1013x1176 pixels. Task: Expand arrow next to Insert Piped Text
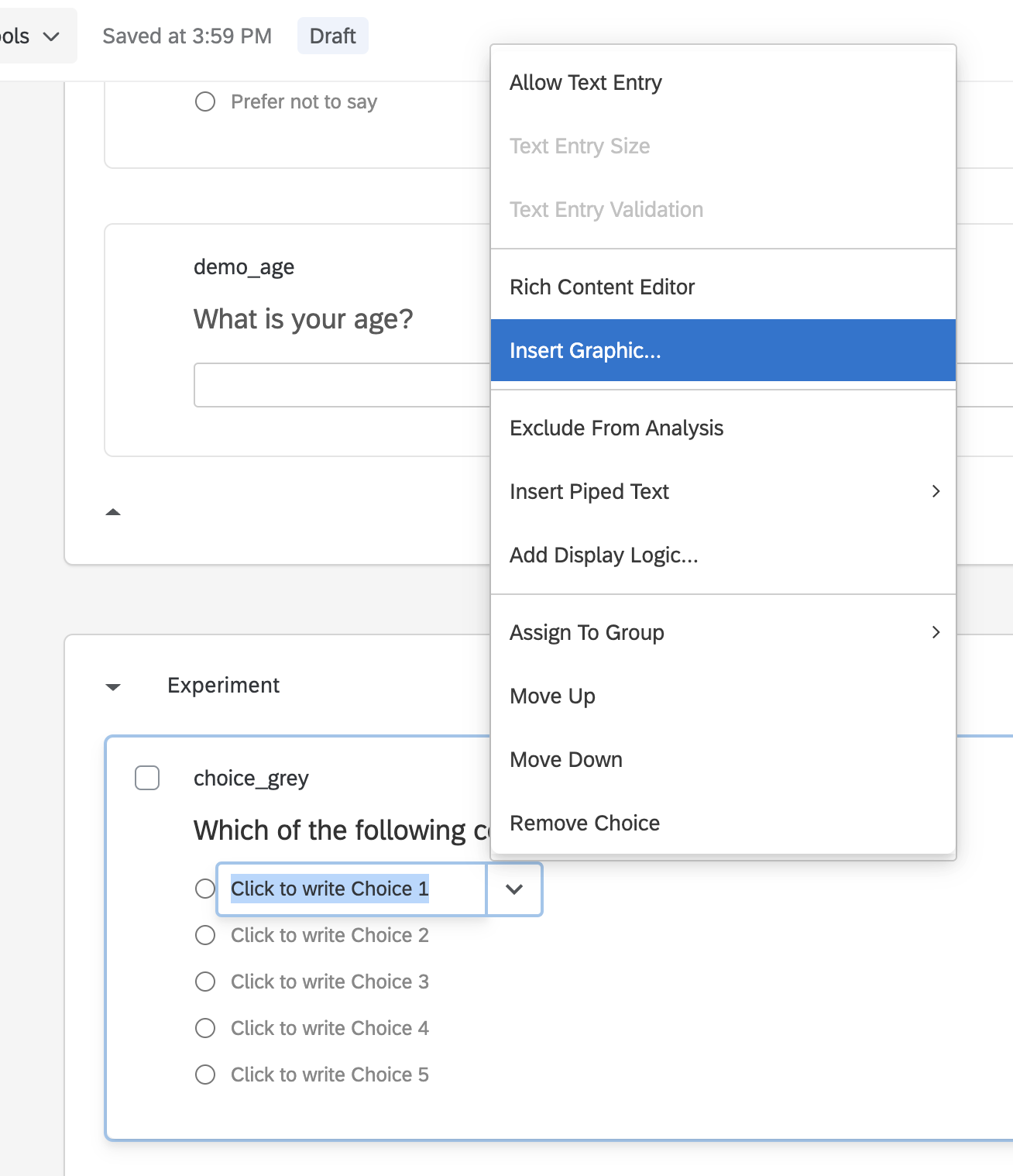point(936,491)
